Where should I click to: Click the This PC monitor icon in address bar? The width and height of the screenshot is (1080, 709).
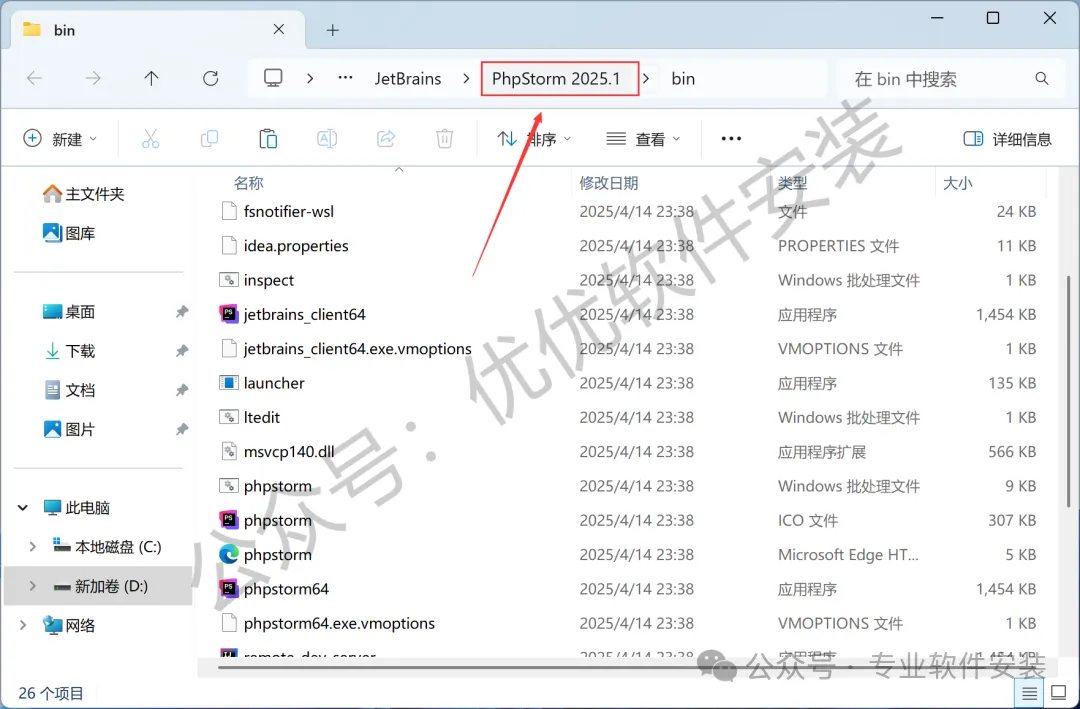click(x=273, y=78)
